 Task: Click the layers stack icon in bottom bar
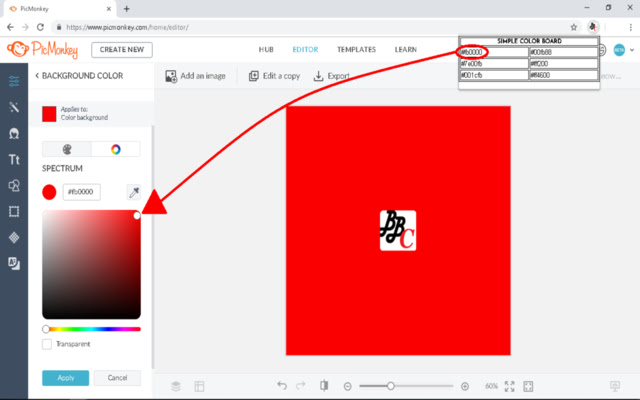[176, 386]
